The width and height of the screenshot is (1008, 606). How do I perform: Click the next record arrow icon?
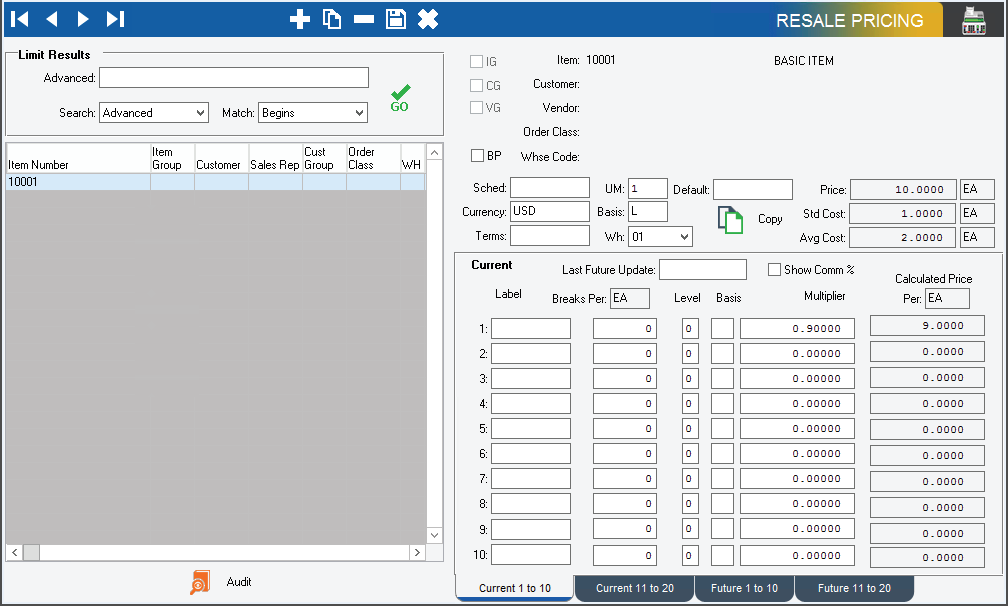82,18
